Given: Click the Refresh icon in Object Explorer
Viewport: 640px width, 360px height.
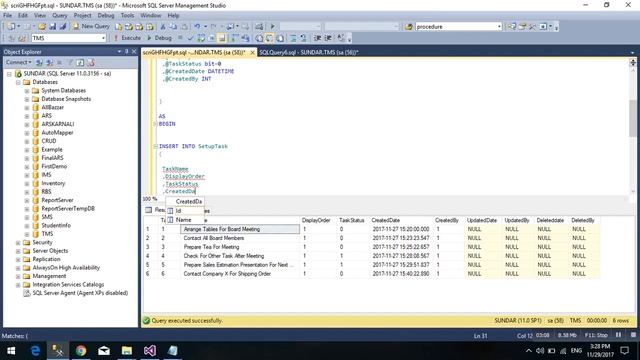Looking at the screenshot, I should point(80,62).
